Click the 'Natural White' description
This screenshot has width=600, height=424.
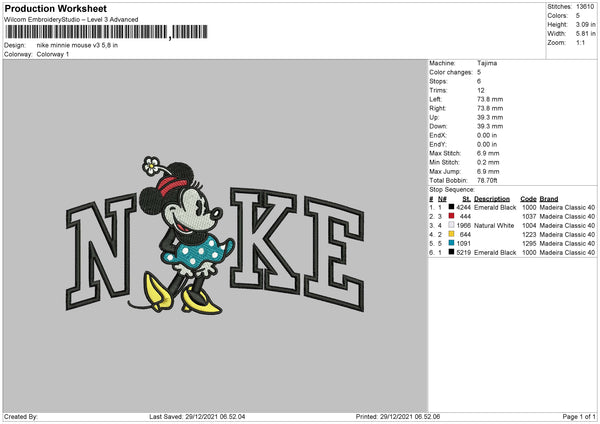494,225
